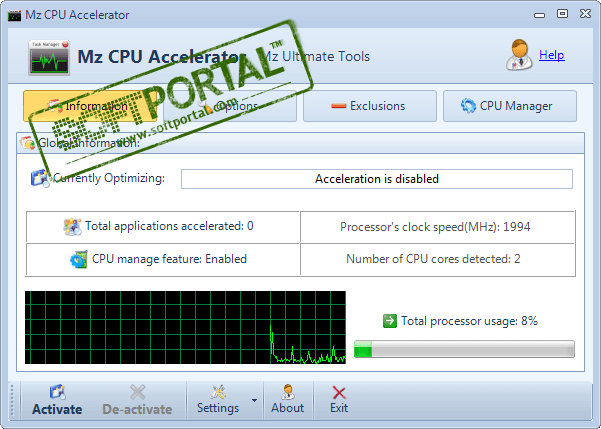The height and width of the screenshot is (429, 601).
Task: Click the De-activate toolbar icon
Action: 137,392
